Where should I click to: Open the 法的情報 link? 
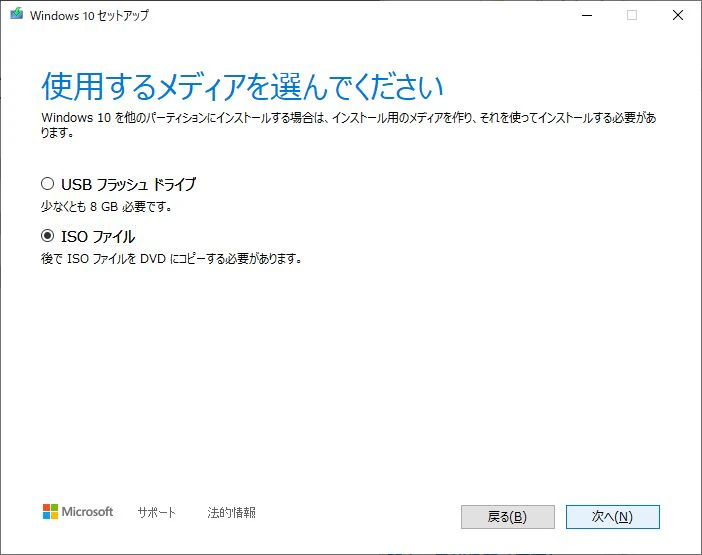click(231, 512)
